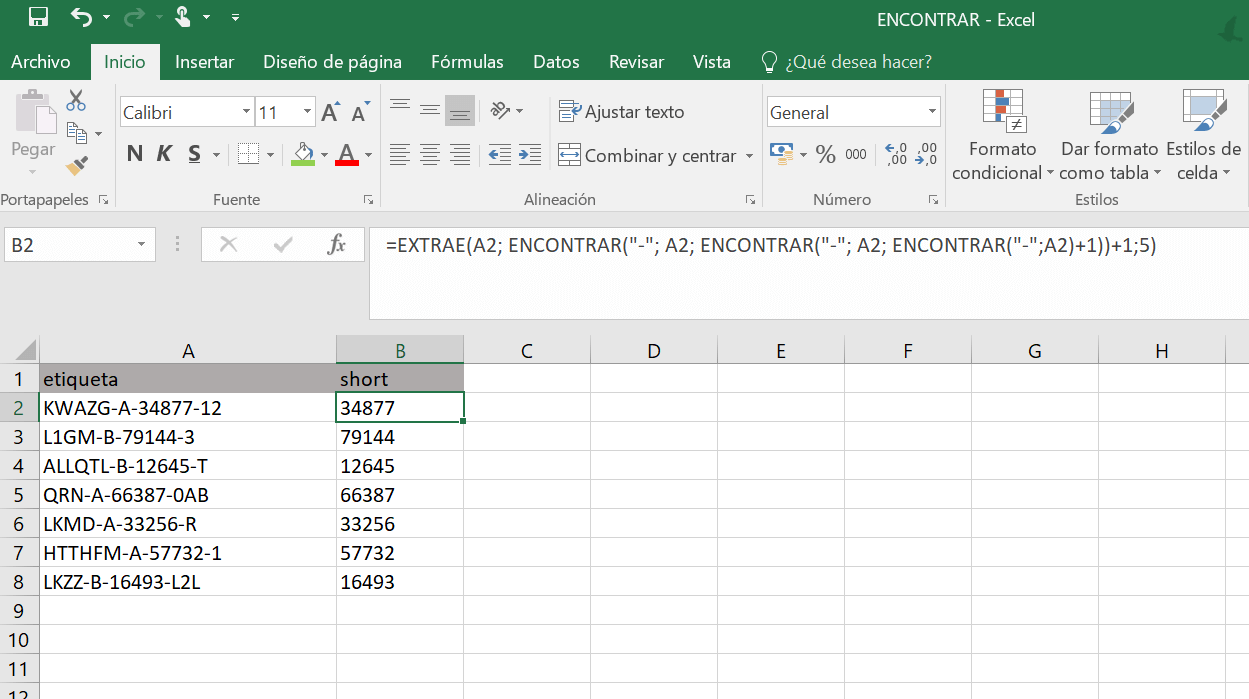Decrease indent in the Alineación group
The width and height of the screenshot is (1249, 699).
point(499,155)
